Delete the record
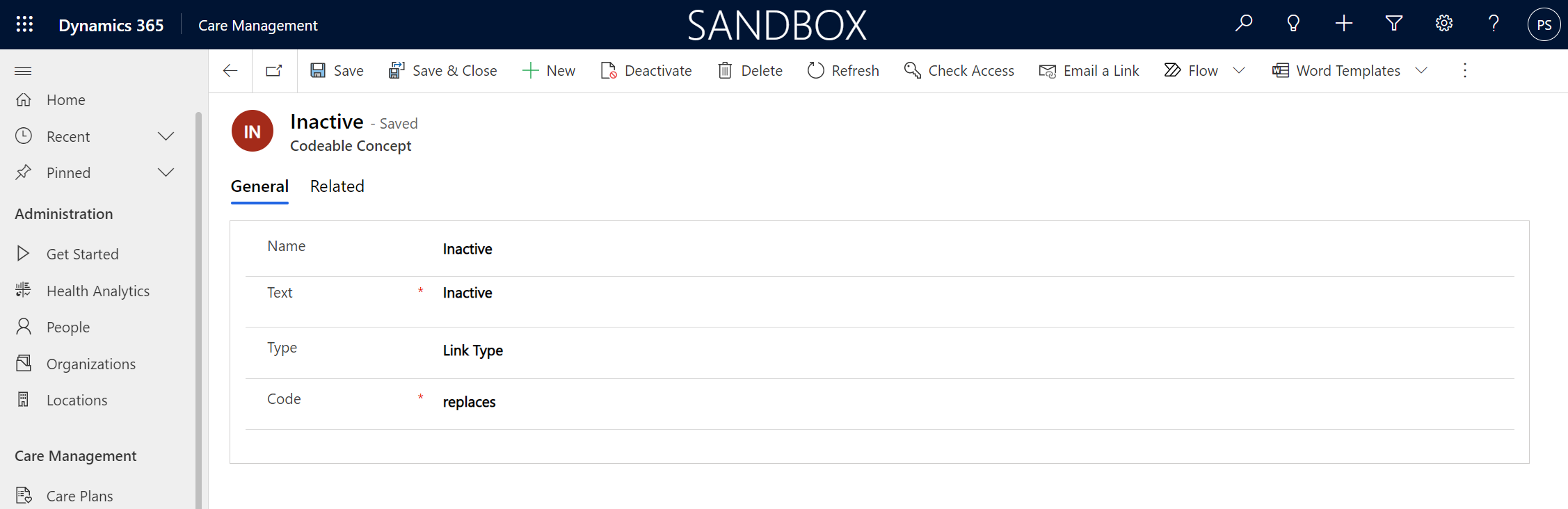 click(x=750, y=70)
